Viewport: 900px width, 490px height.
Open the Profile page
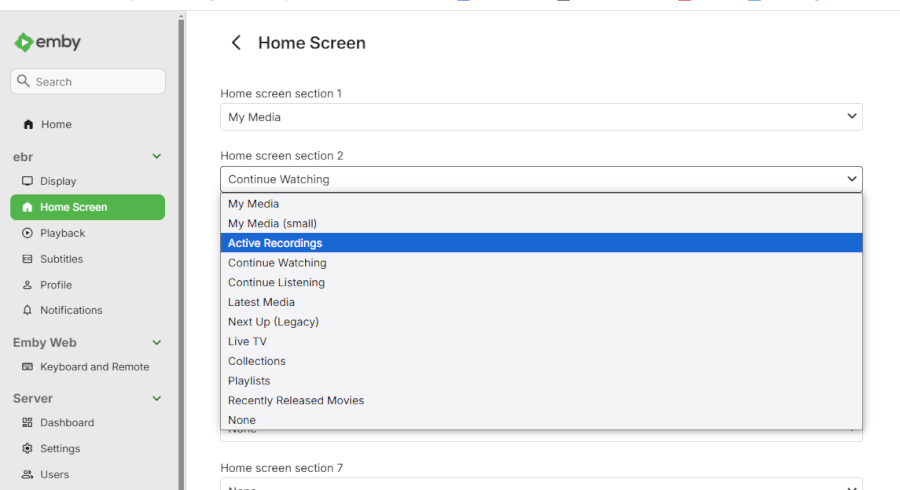[55, 285]
